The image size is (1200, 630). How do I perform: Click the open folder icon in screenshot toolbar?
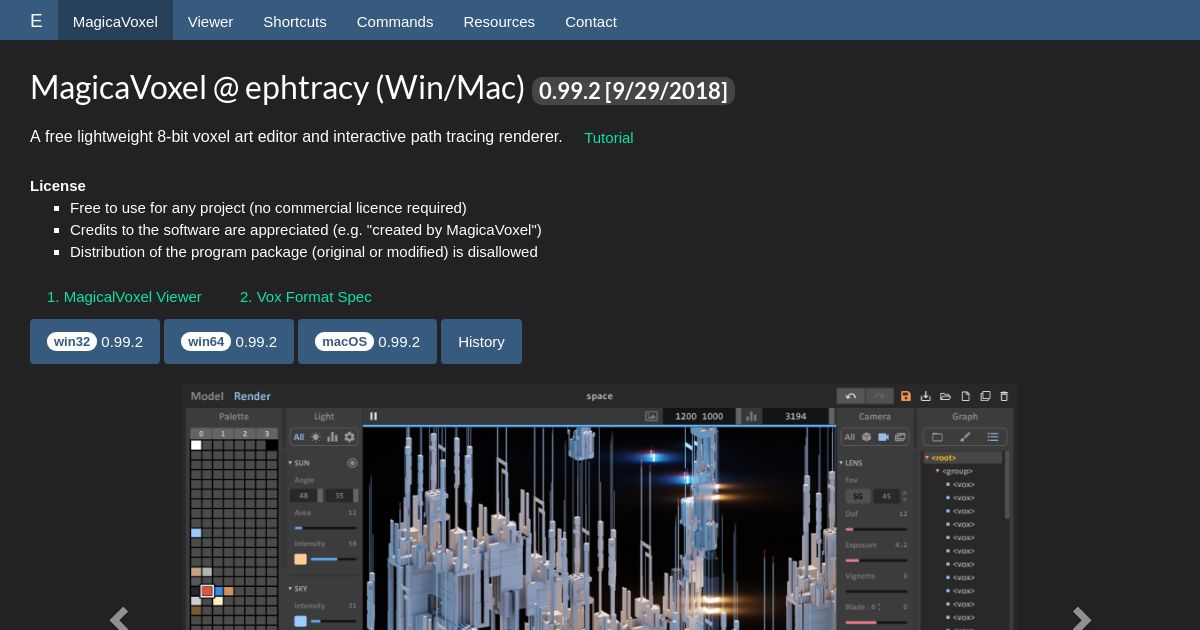pyautogui.click(x=945, y=396)
